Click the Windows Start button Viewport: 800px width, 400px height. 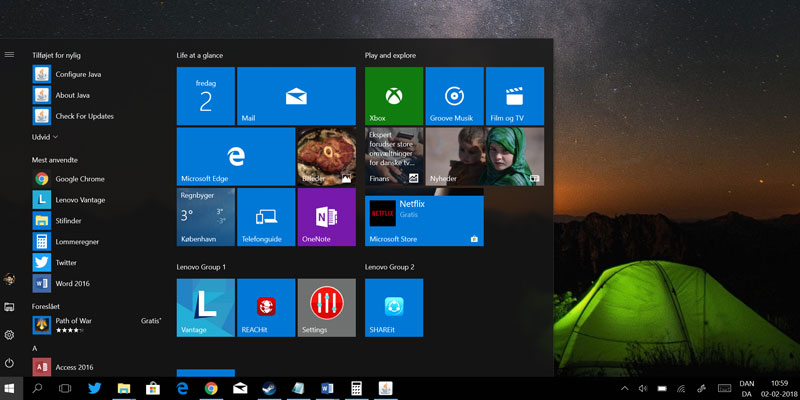[9, 389]
